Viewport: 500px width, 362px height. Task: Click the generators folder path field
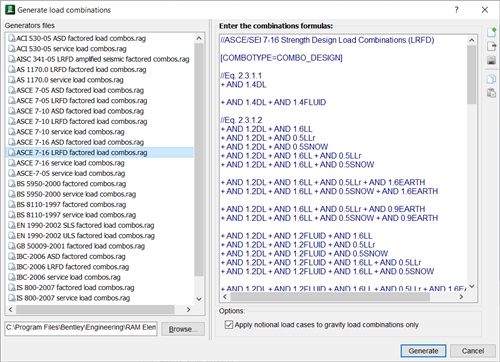click(81, 328)
